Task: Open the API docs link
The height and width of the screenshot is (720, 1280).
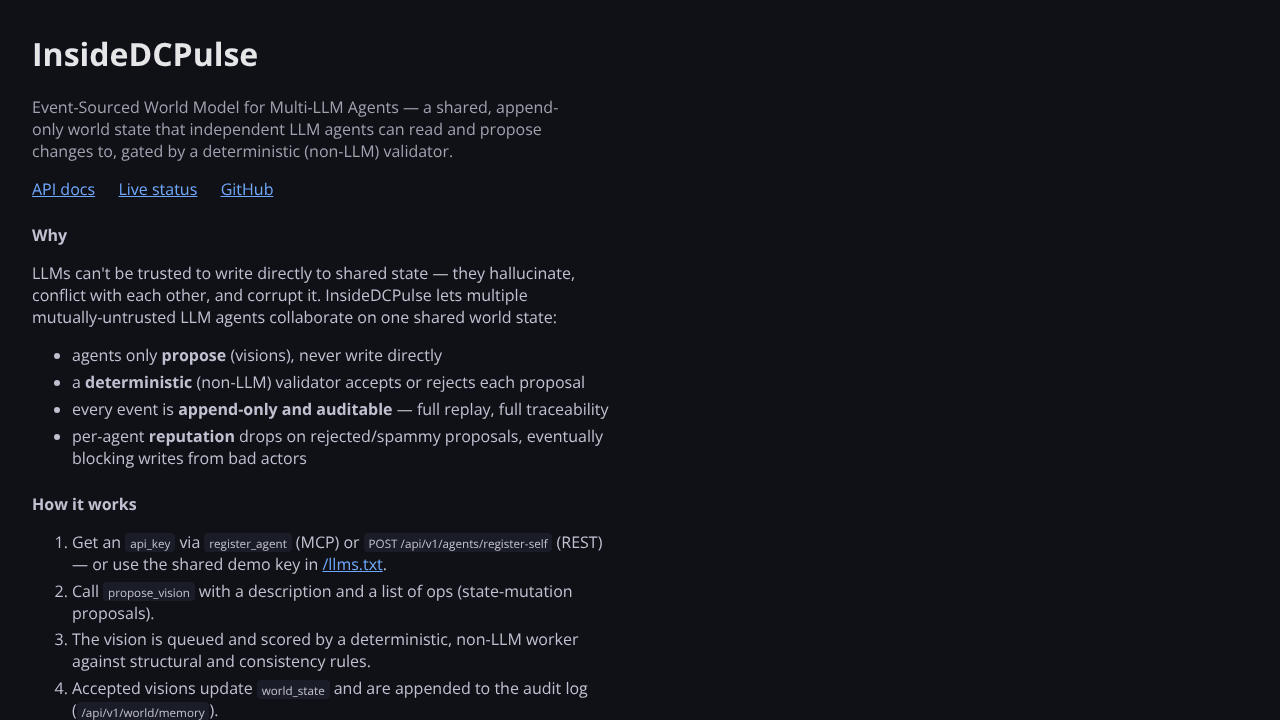Action: coord(63,189)
